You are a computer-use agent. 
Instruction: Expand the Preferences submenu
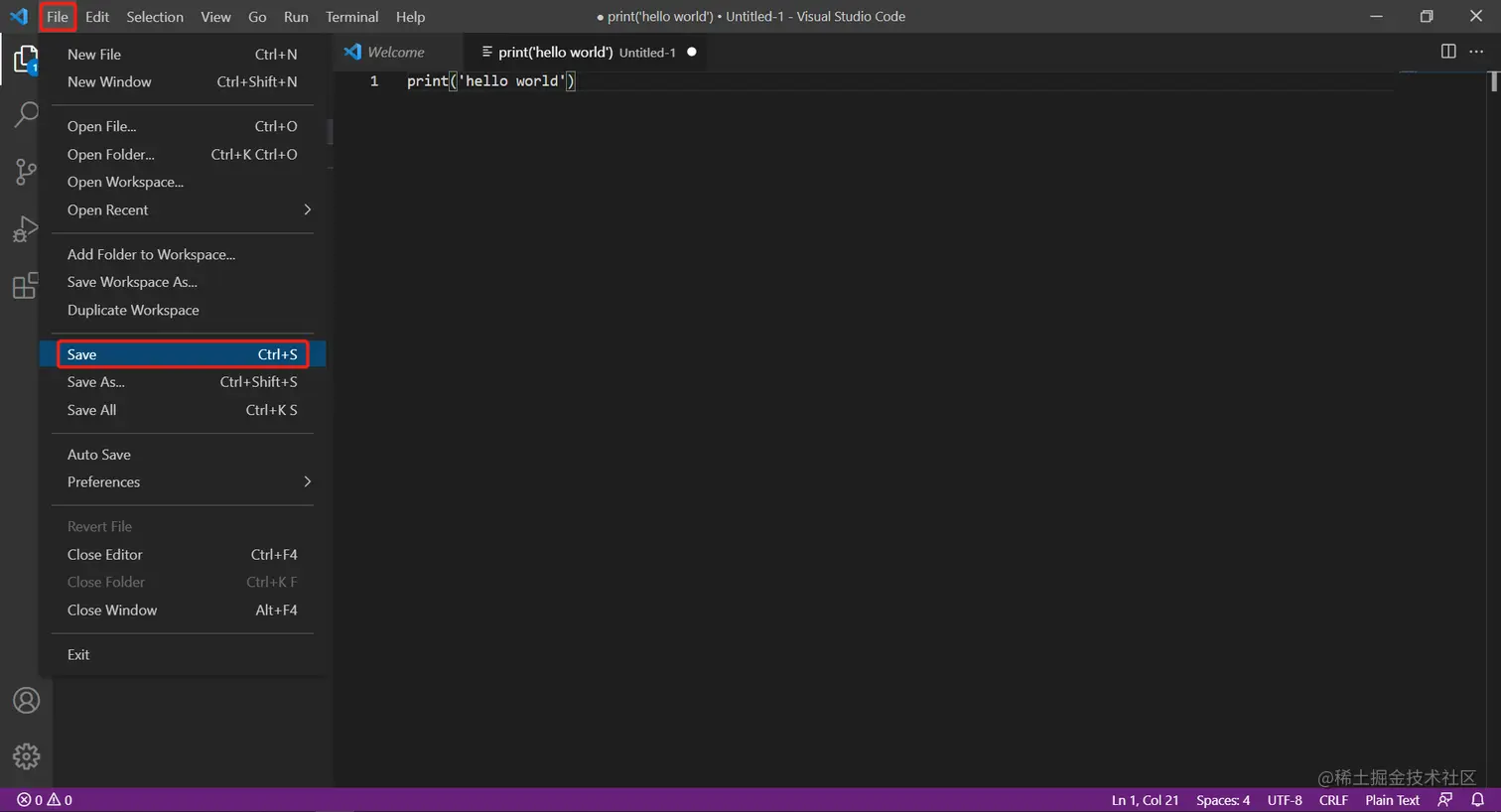(x=101, y=481)
